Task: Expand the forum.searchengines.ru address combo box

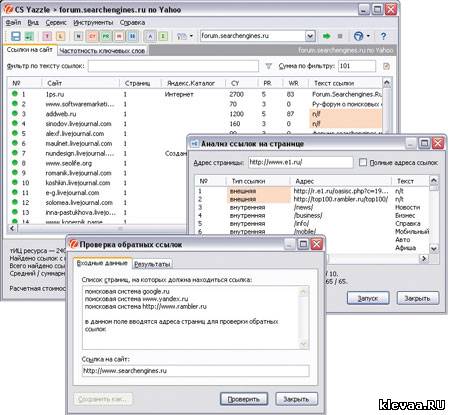Action: pyautogui.click(x=310, y=36)
